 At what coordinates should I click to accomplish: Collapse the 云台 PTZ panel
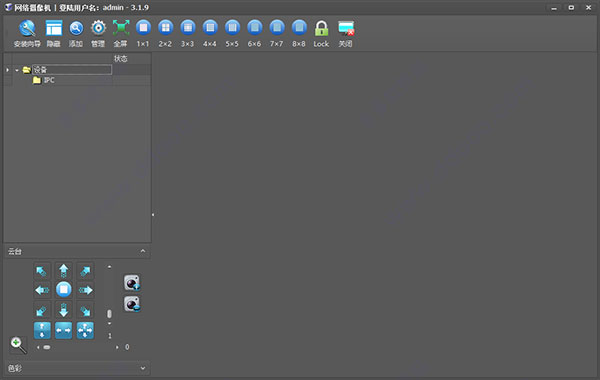[143, 251]
